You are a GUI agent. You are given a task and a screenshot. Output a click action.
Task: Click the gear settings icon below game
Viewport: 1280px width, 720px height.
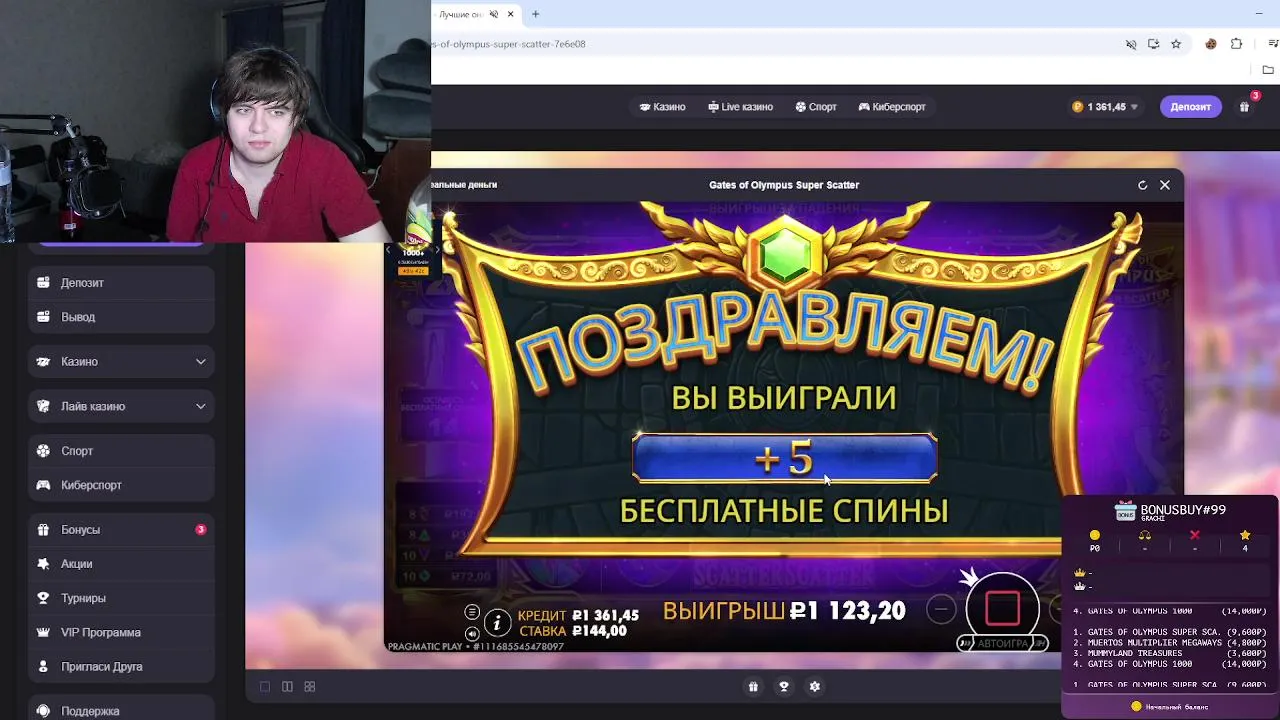[815, 686]
